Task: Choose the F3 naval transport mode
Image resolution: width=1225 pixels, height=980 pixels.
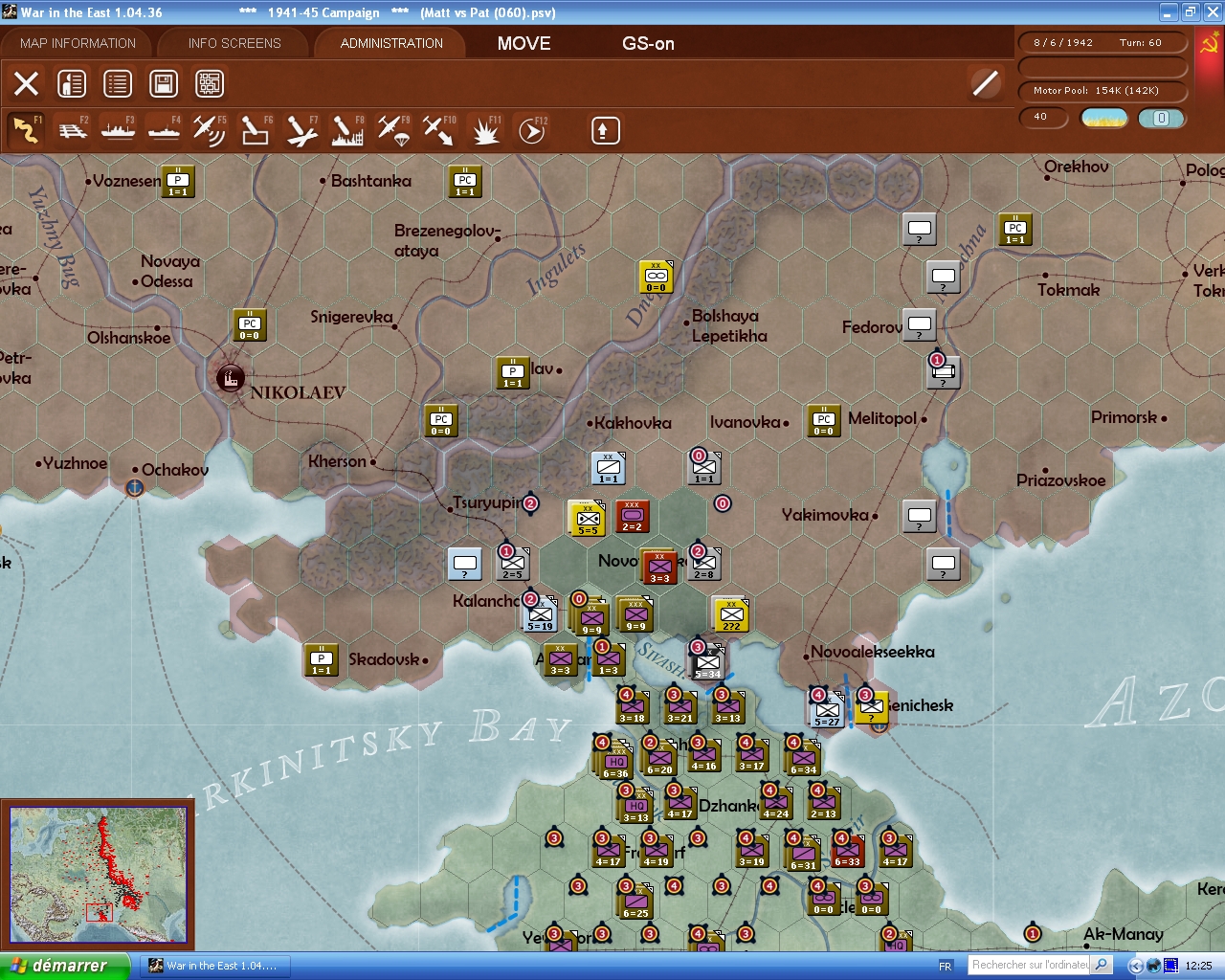Action: click(x=119, y=130)
